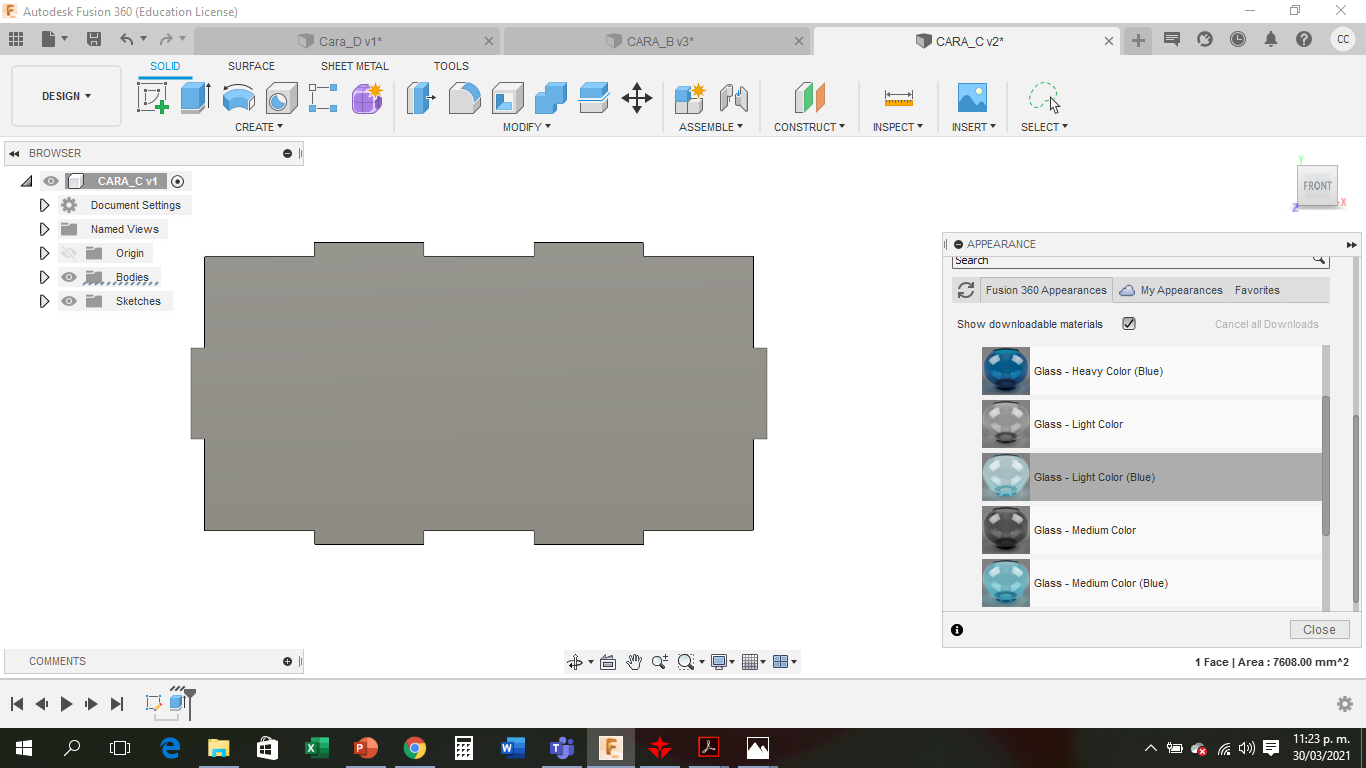Select the Create Sketch tool
This screenshot has width=1366, height=768.
[x=152, y=97]
